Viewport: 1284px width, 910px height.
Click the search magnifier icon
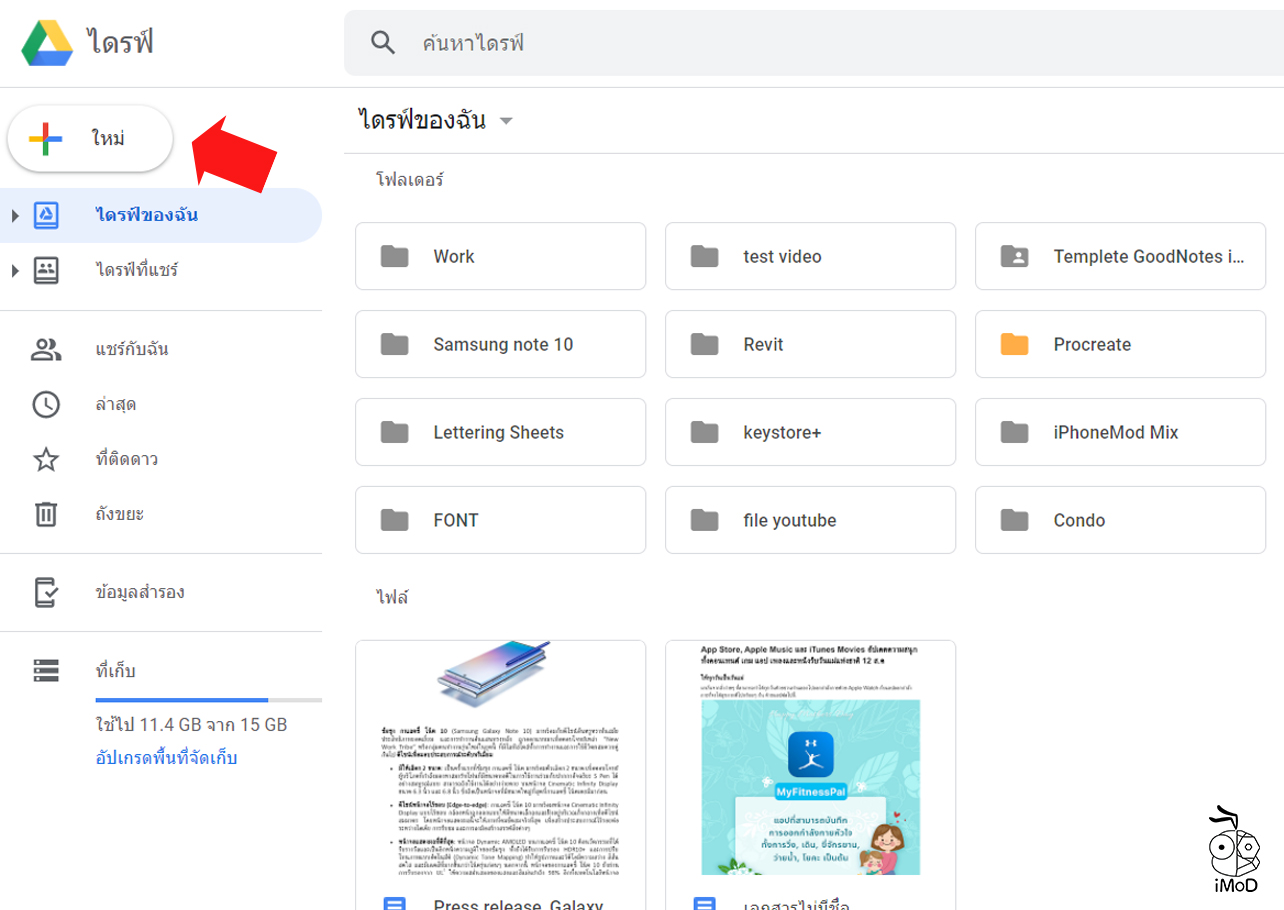(383, 42)
